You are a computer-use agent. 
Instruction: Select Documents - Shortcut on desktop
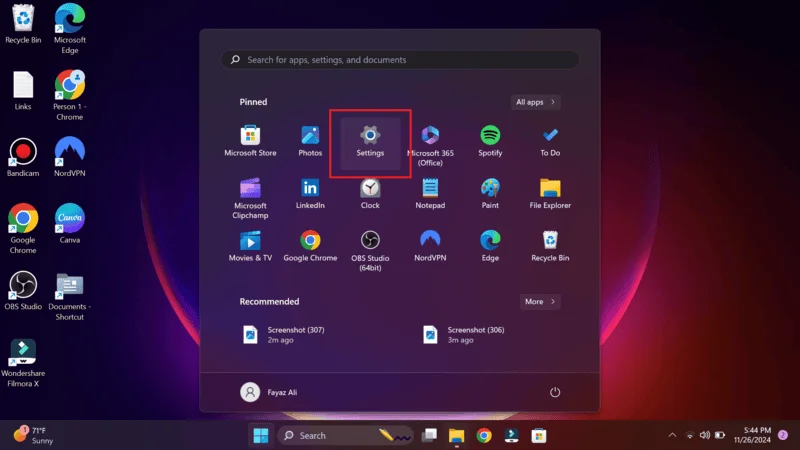tap(70, 296)
